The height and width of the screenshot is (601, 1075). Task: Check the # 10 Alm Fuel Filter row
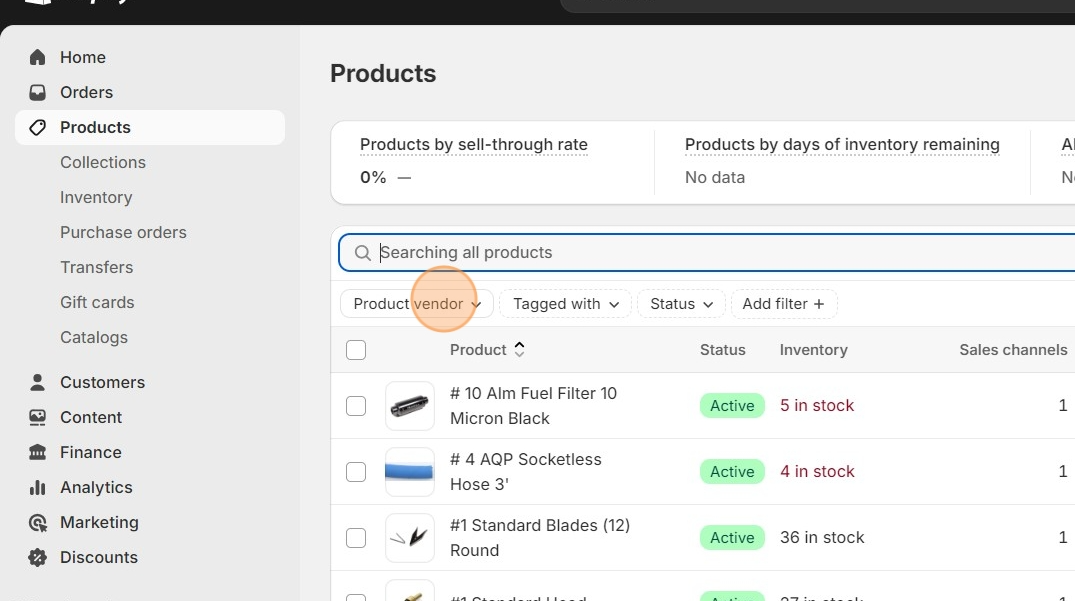click(356, 406)
